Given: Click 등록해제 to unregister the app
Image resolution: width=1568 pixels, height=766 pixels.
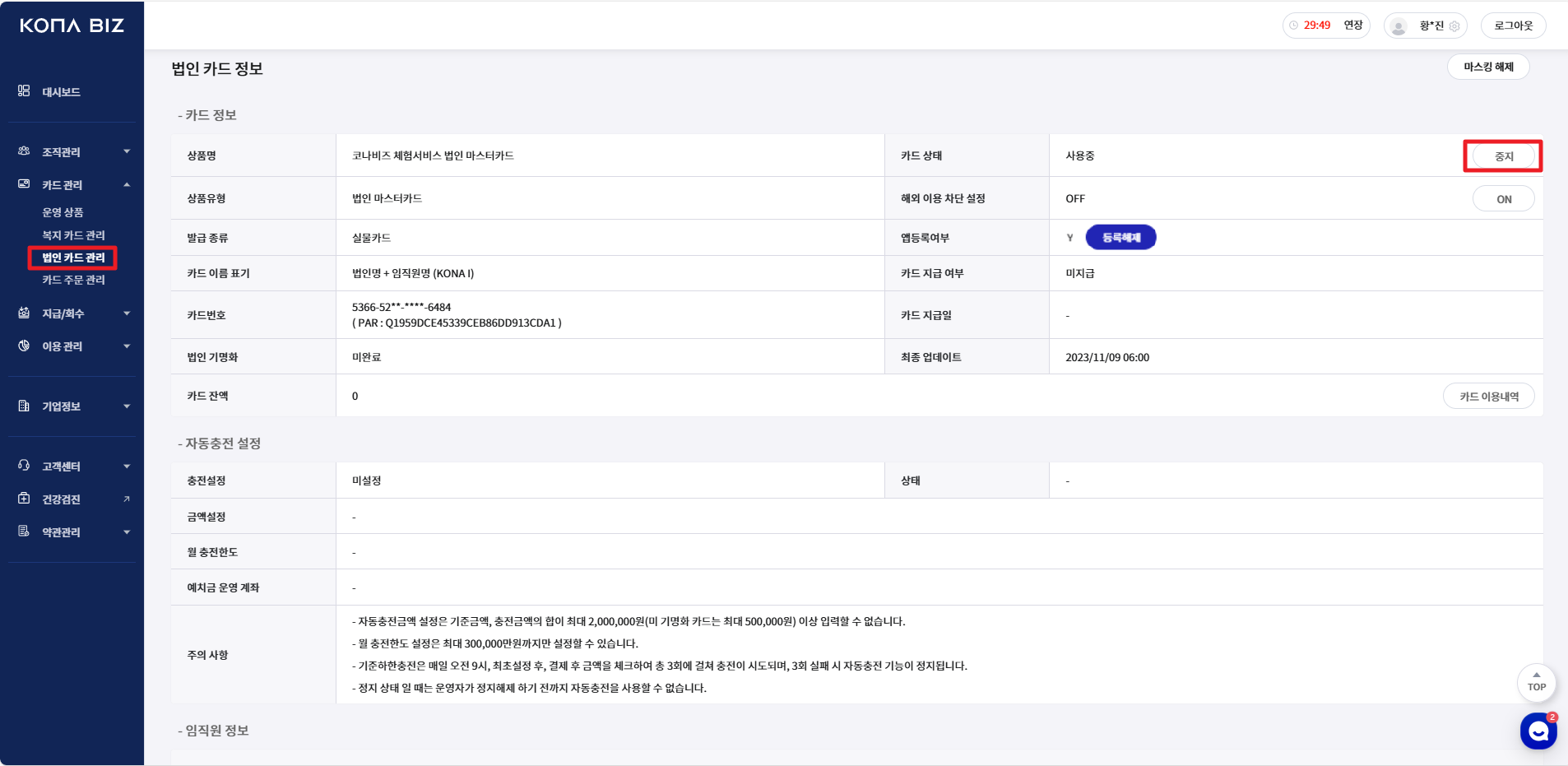Looking at the screenshot, I should pos(1120,238).
